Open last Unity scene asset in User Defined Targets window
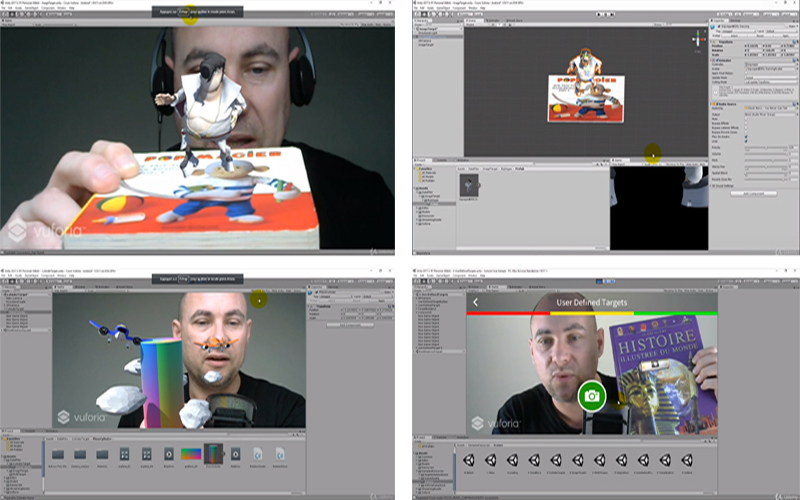The width and height of the screenshot is (800, 500). point(687,460)
